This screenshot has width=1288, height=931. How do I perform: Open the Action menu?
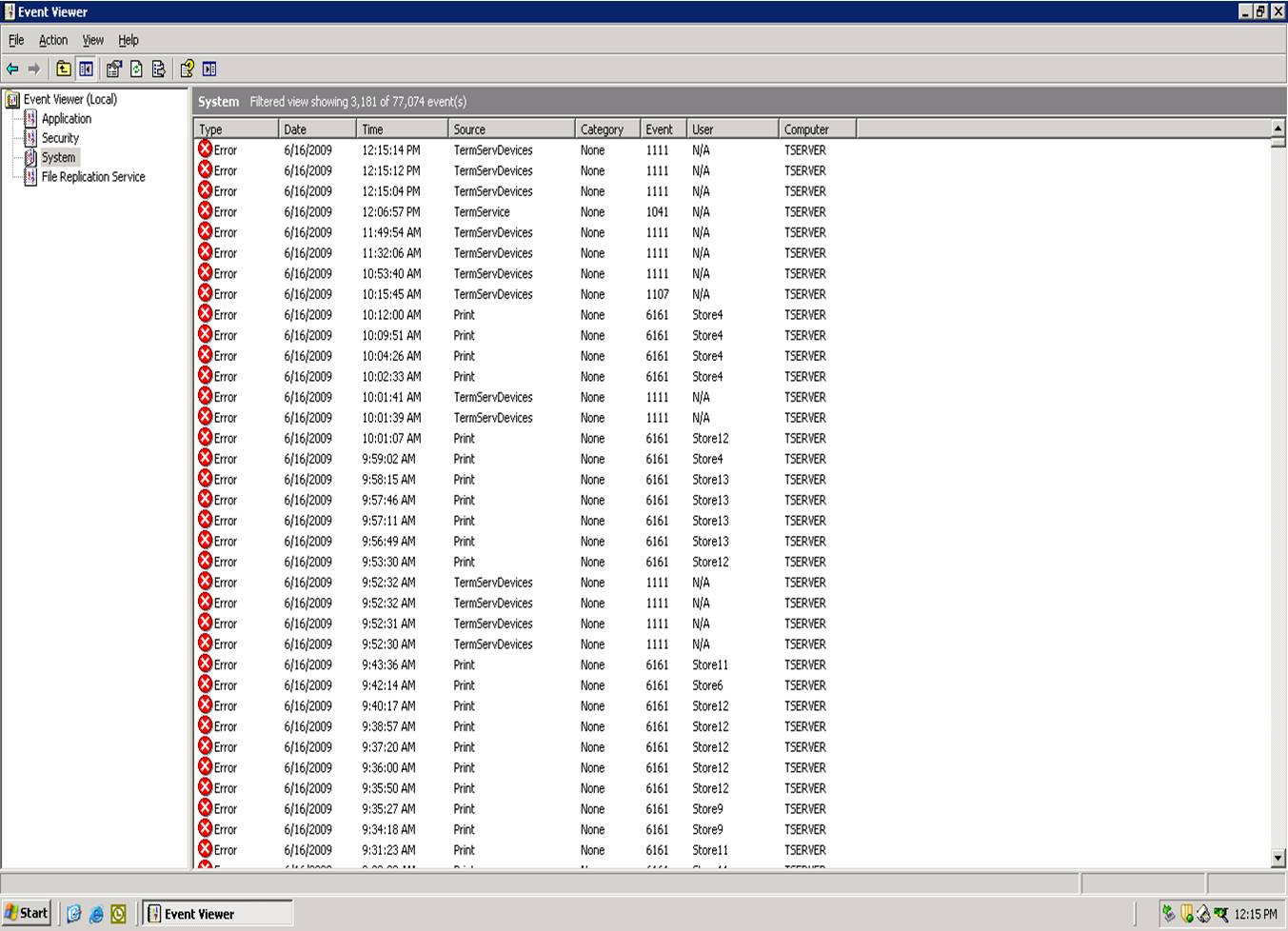coord(52,40)
